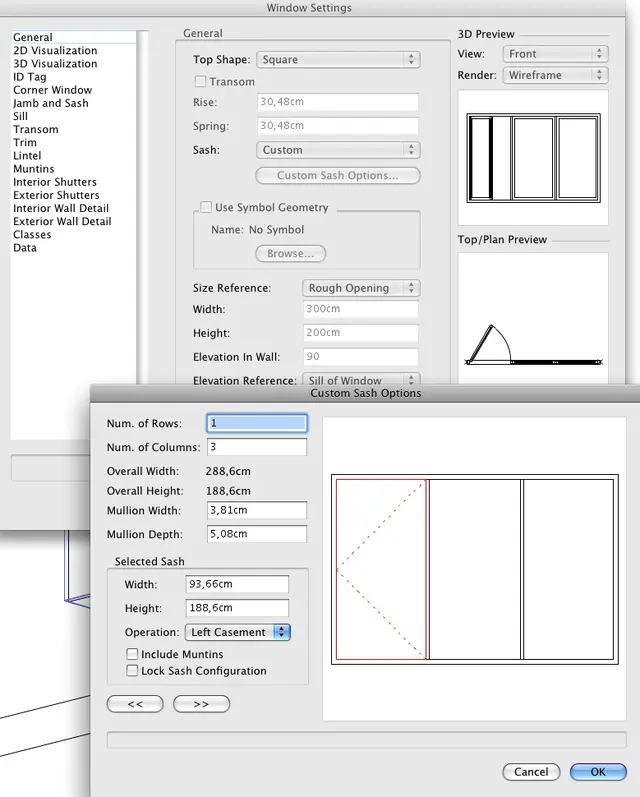
Task: Open the Top Shape dropdown
Action: click(337, 60)
